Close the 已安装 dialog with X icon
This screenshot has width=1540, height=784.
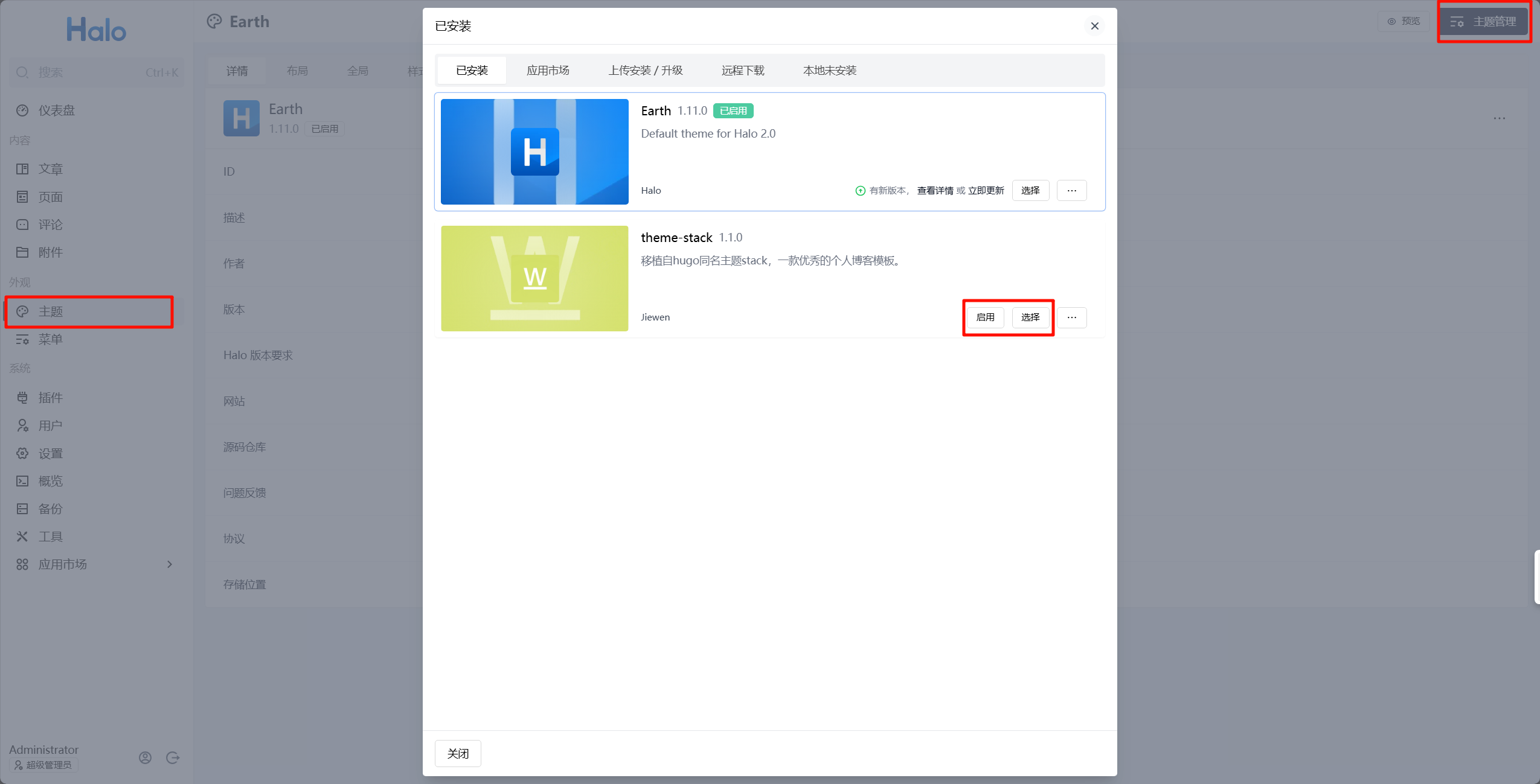coord(1094,26)
